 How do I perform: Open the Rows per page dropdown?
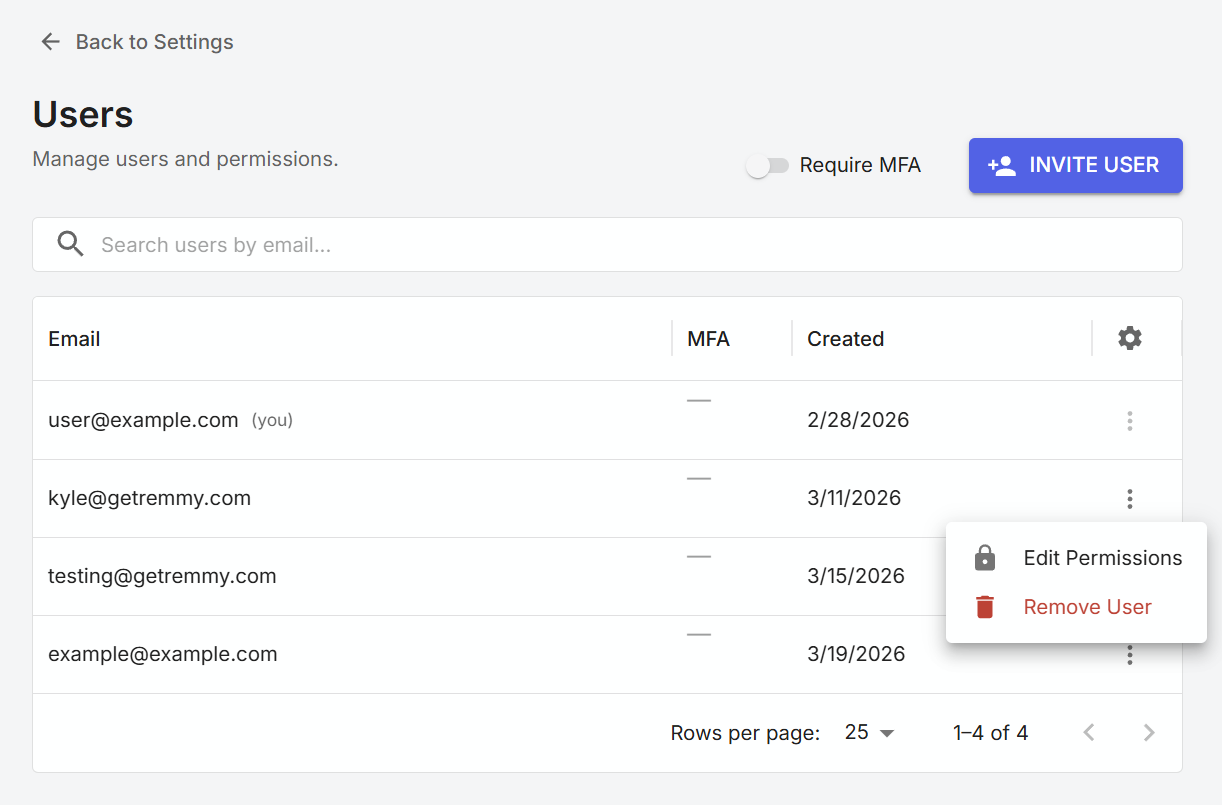(867, 732)
